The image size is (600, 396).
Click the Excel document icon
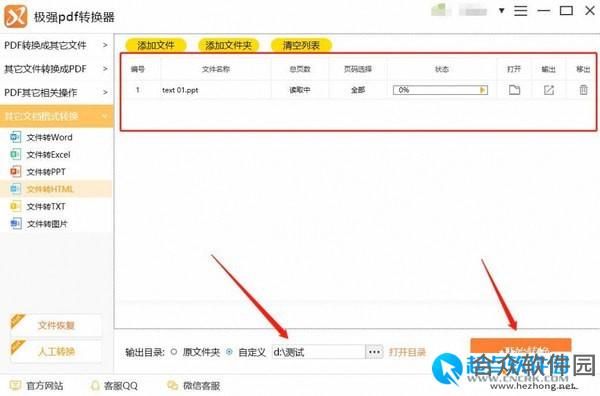(x=16, y=154)
